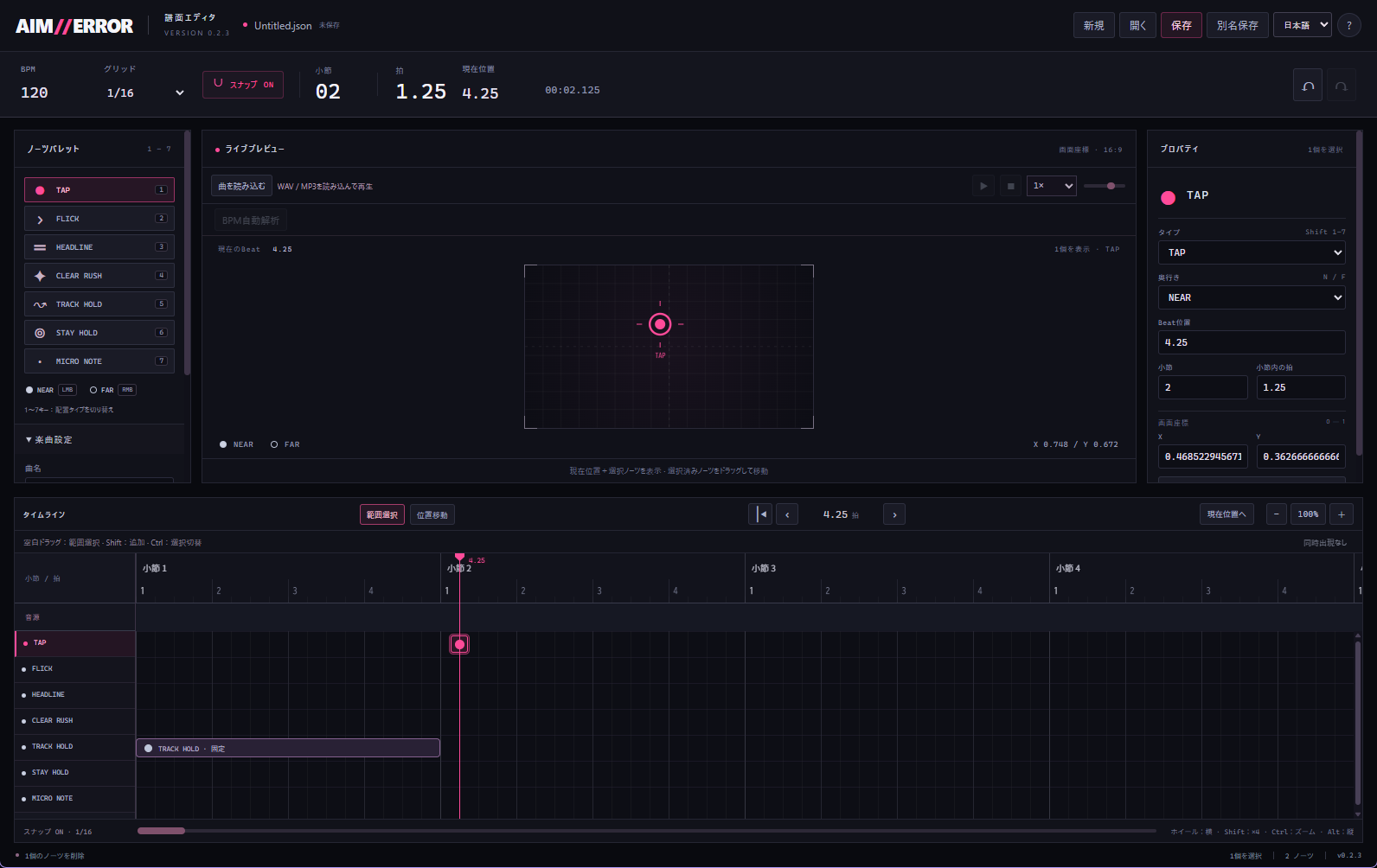Image resolution: width=1377 pixels, height=868 pixels.
Task: Zoom in the timeline with plus
Action: pyautogui.click(x=1342, y=514)
